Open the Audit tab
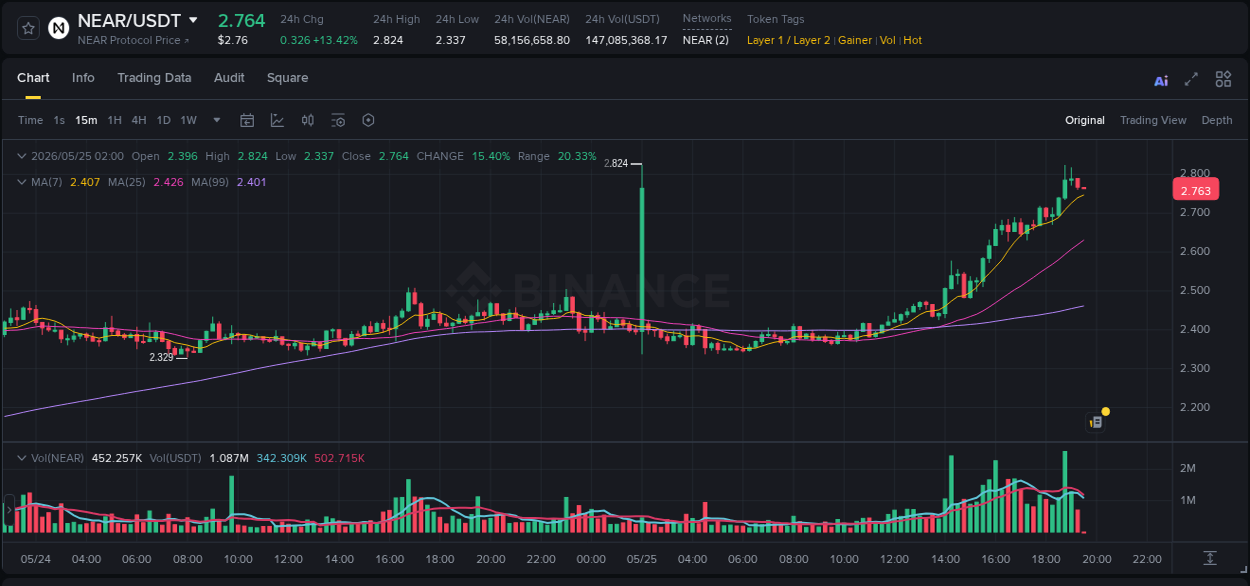 click(x=229, y=78)
